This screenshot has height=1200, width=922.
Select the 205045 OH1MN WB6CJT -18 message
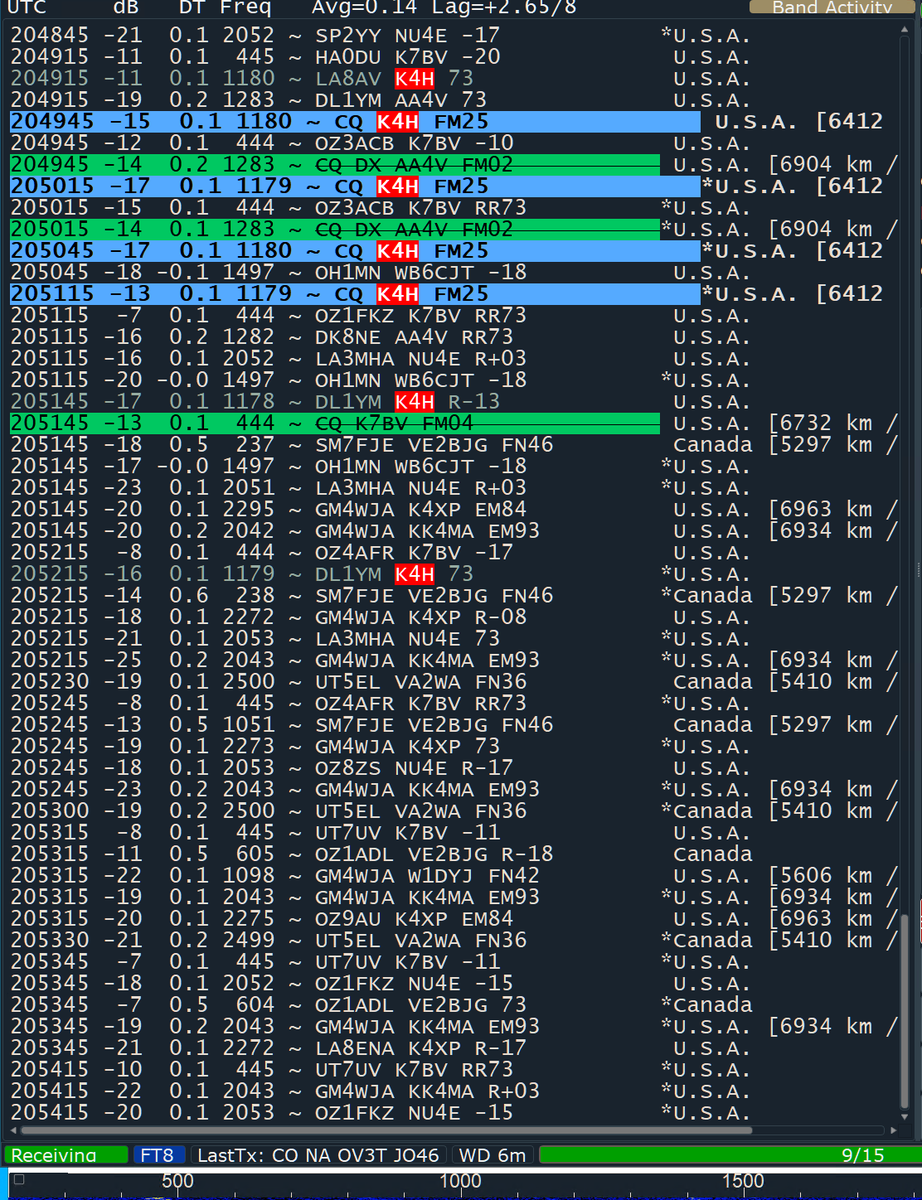pyautogui.click(x=421, y=272)
